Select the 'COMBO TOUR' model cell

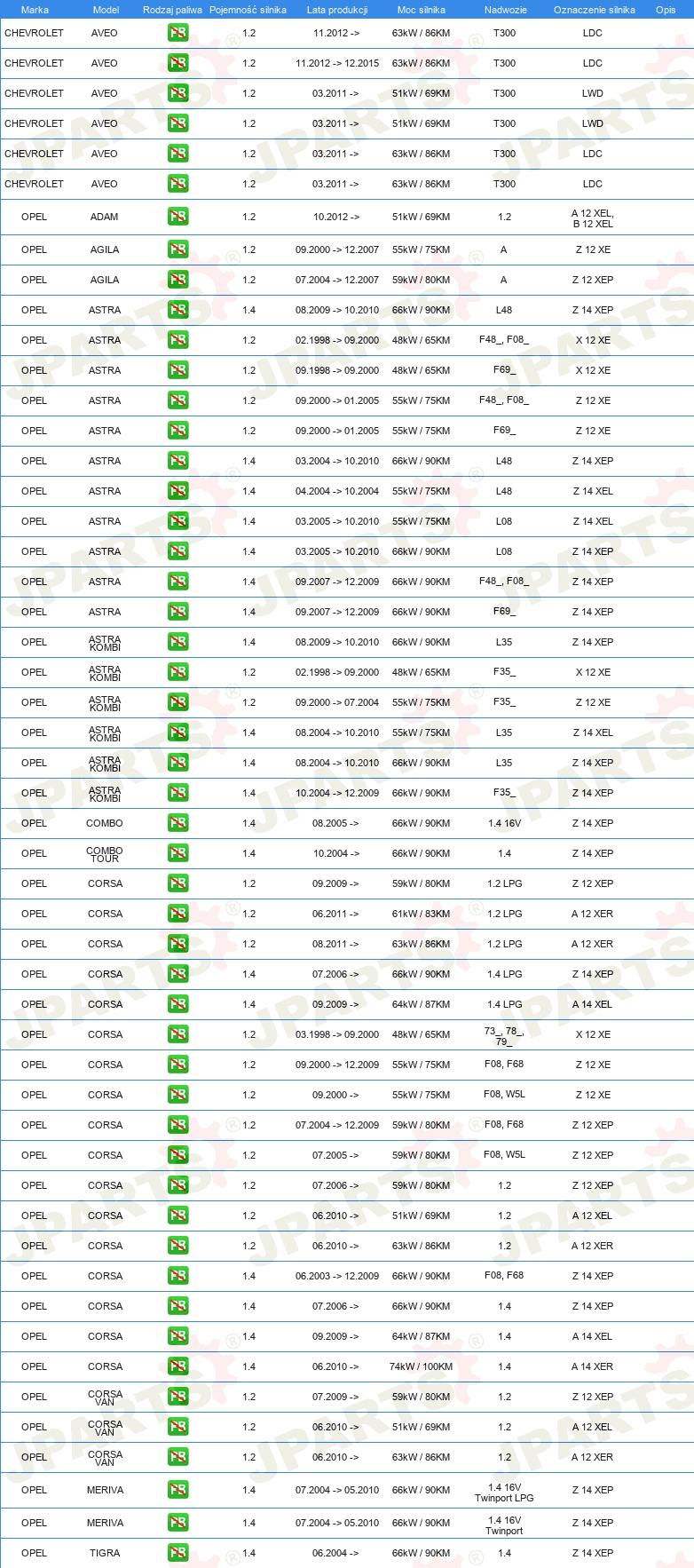(x=105, y=854)
